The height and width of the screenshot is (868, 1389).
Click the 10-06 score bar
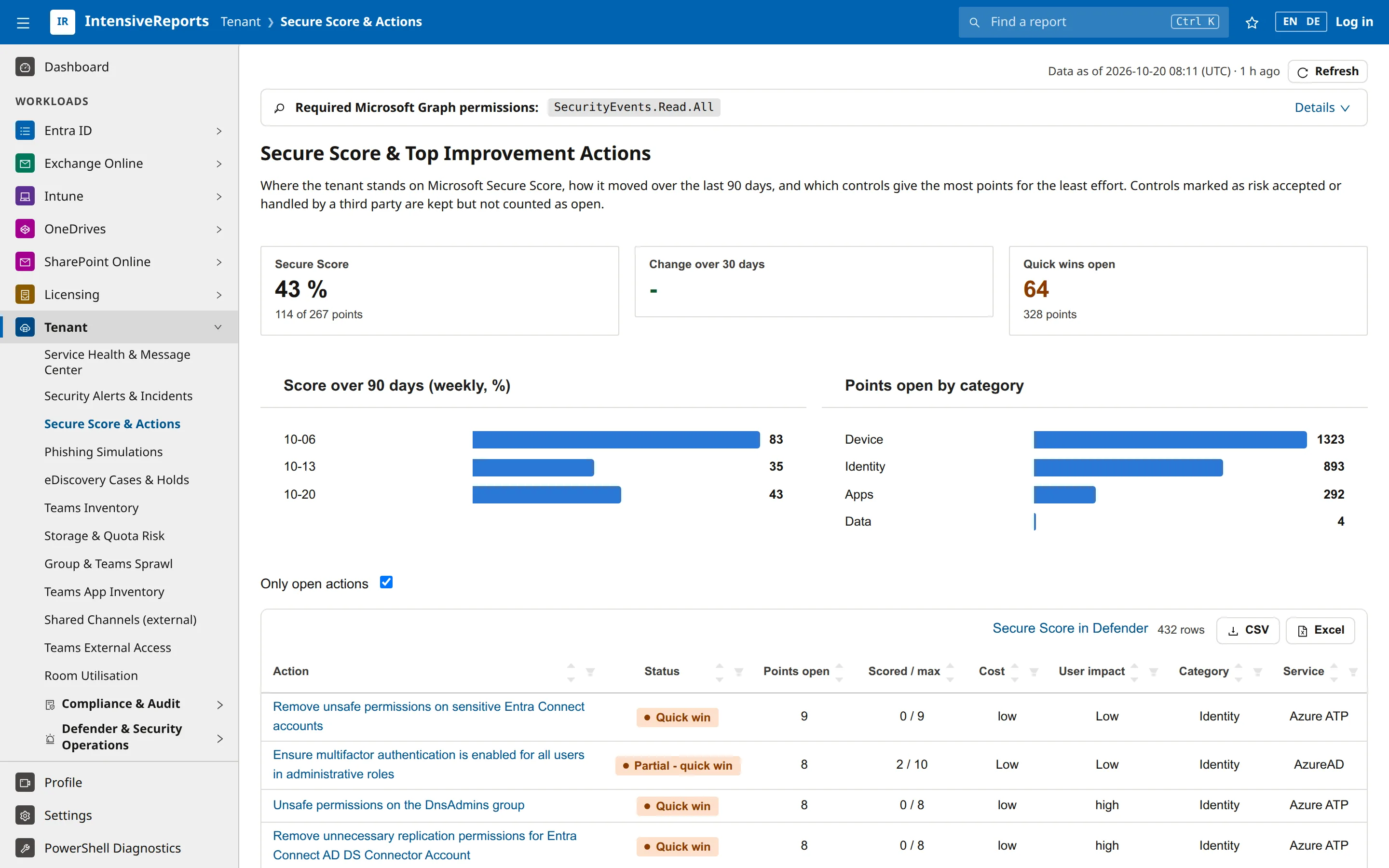616,440
